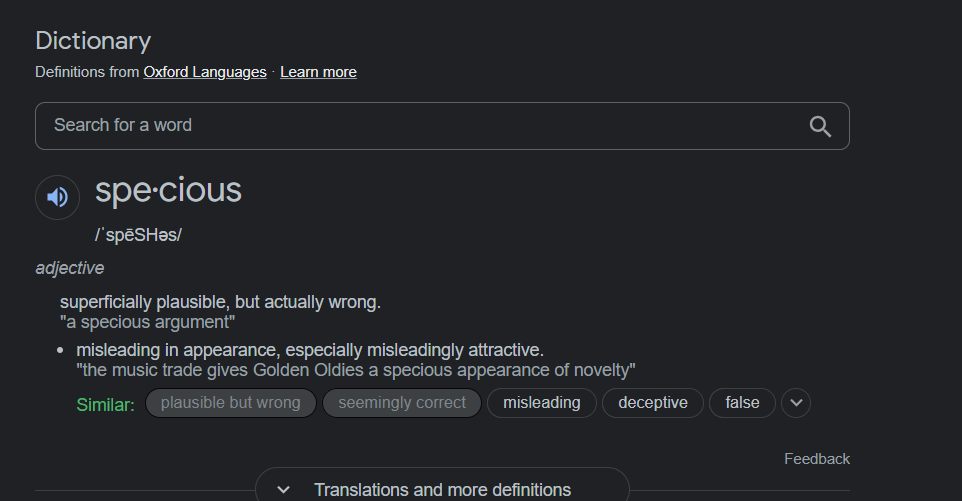962x501 pixels.
Task: Click the "Dictionary" heading
Action: [x=93, y=41]
